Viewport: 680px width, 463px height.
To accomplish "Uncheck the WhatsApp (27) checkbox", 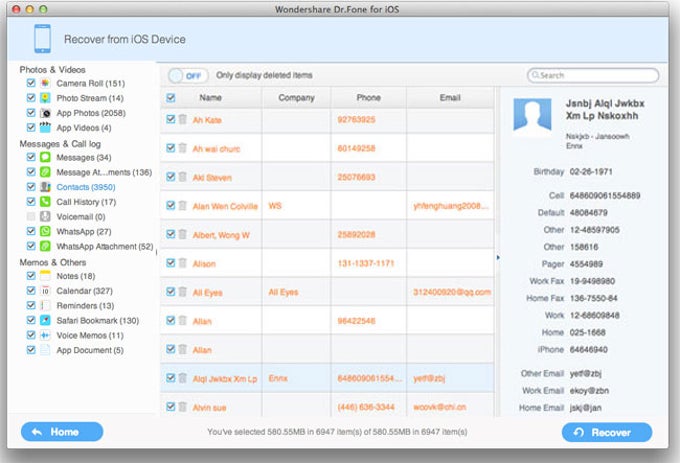I will point(31,231).
